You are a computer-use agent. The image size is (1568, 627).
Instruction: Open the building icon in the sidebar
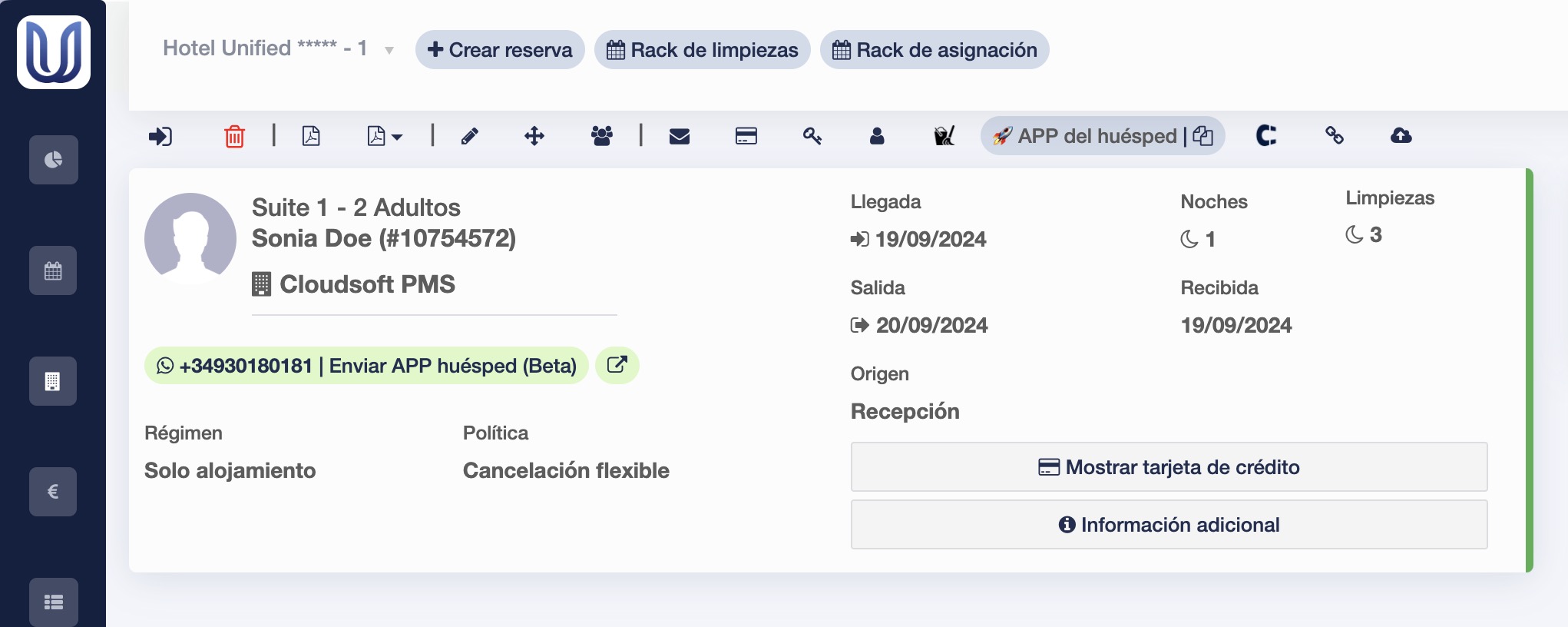point(53,381)
